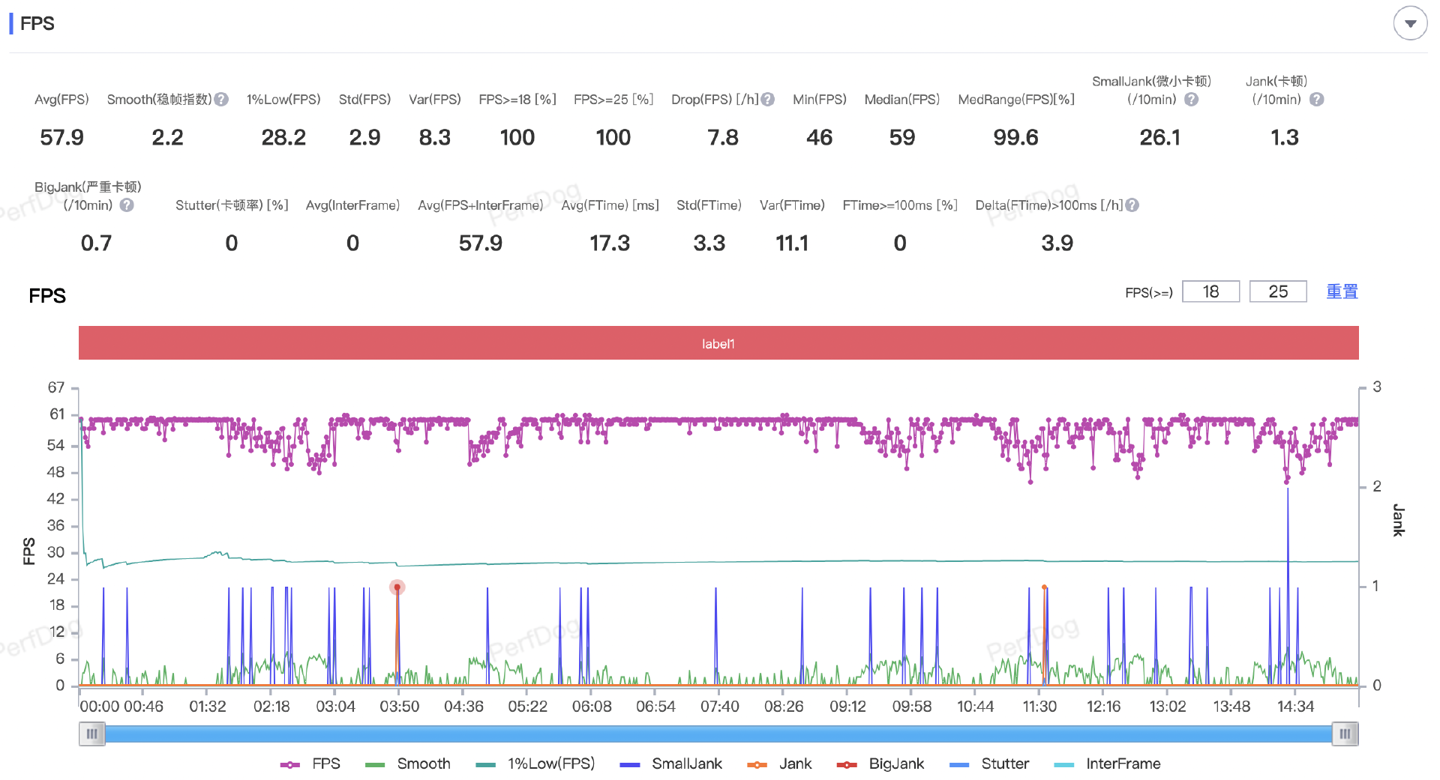Click help icon beside Delta(FTime)>100ms
The width and height of the screenshot is (1440, 780).
(1132, 205)
